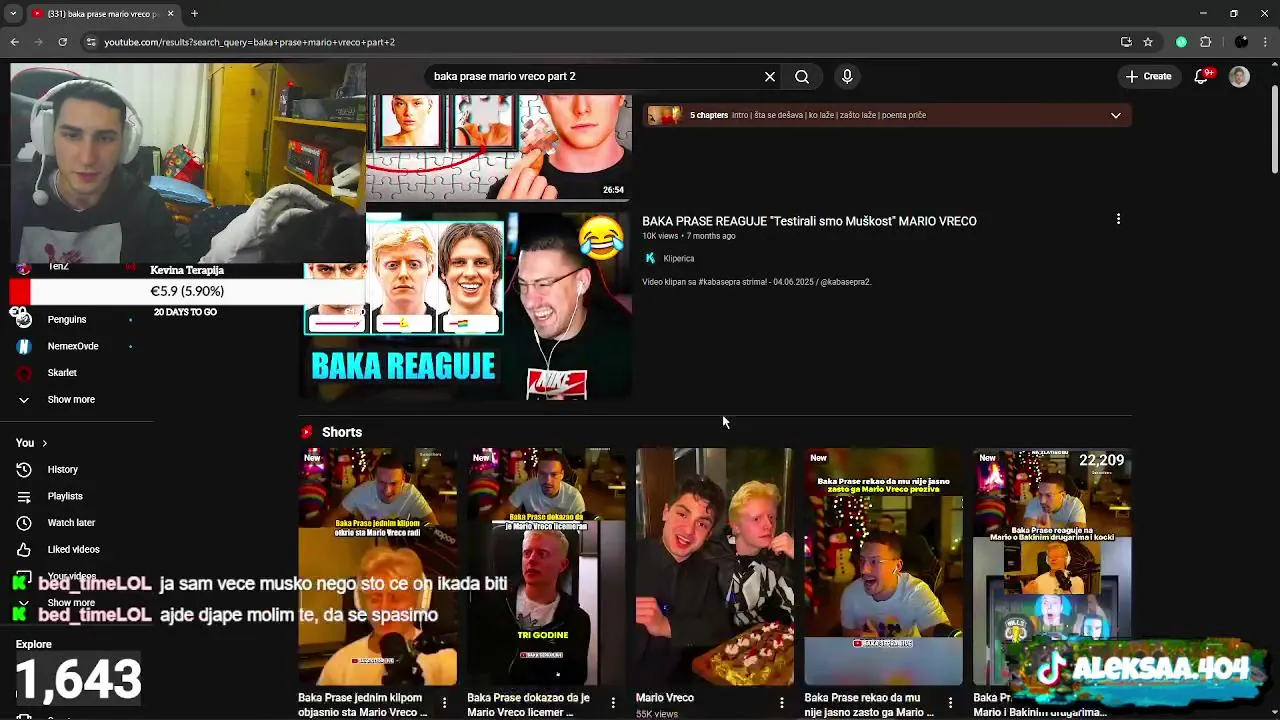Open the BAKA PRASE REAGUJE Testirali smo Muškost title
Screen dimensions: 1280x720
click(809, 221)
